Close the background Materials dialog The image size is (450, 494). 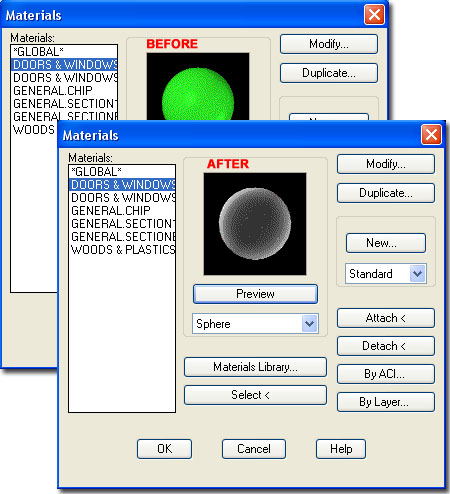[x=374, y=15]
